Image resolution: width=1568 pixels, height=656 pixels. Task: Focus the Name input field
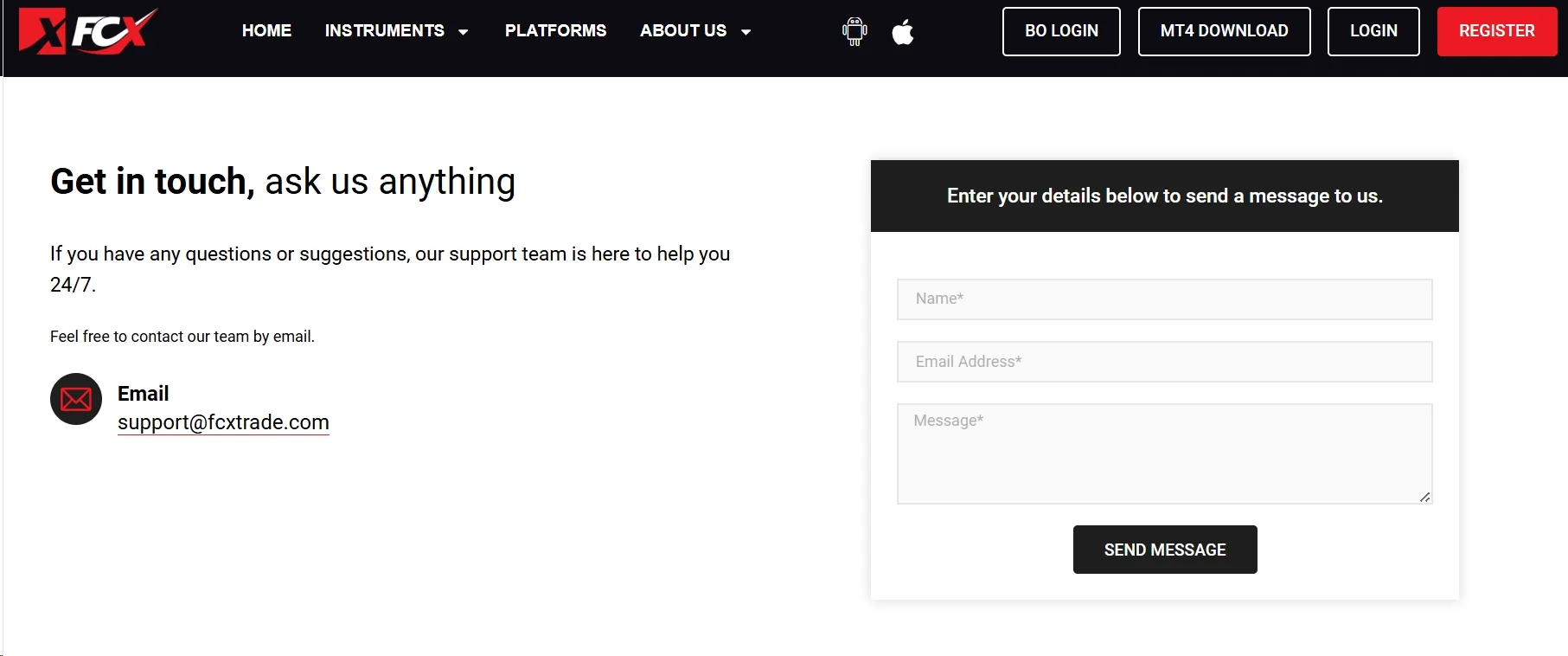click(1165, 299)
